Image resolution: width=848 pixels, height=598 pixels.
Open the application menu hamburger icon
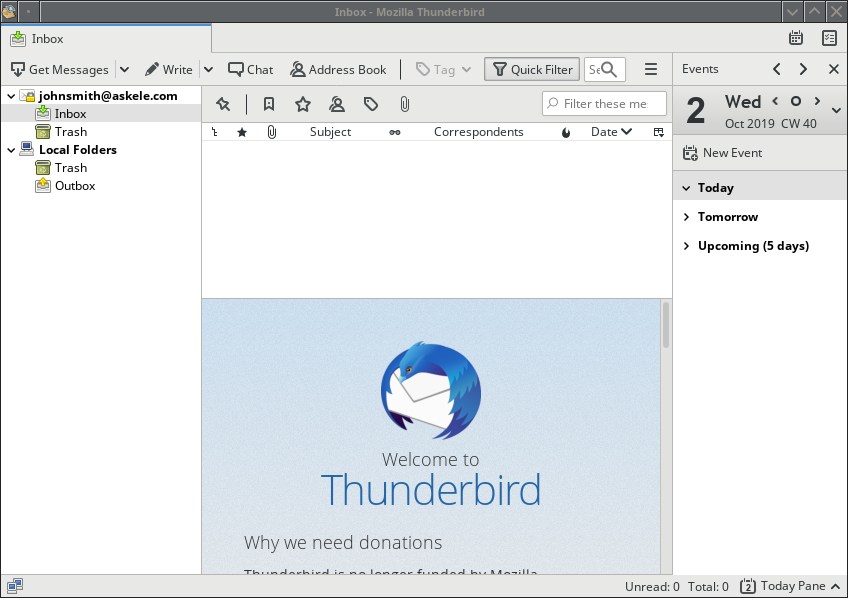tap(651, 69)
